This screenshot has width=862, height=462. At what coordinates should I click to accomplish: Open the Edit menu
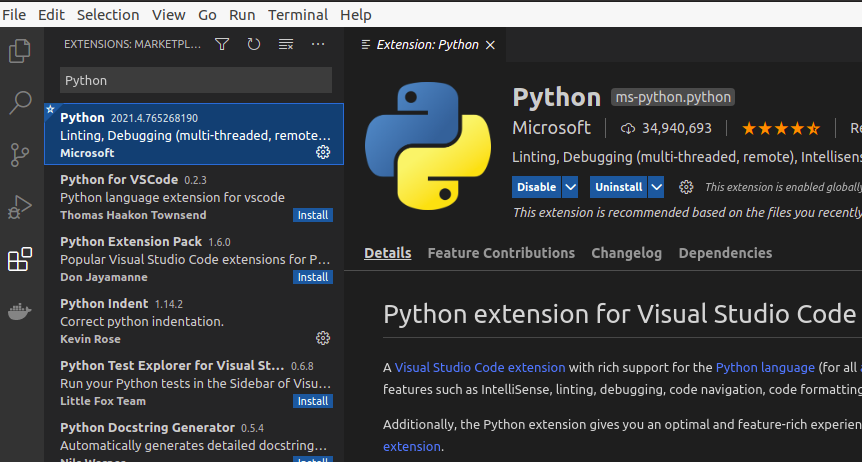(x=51, y=15)
